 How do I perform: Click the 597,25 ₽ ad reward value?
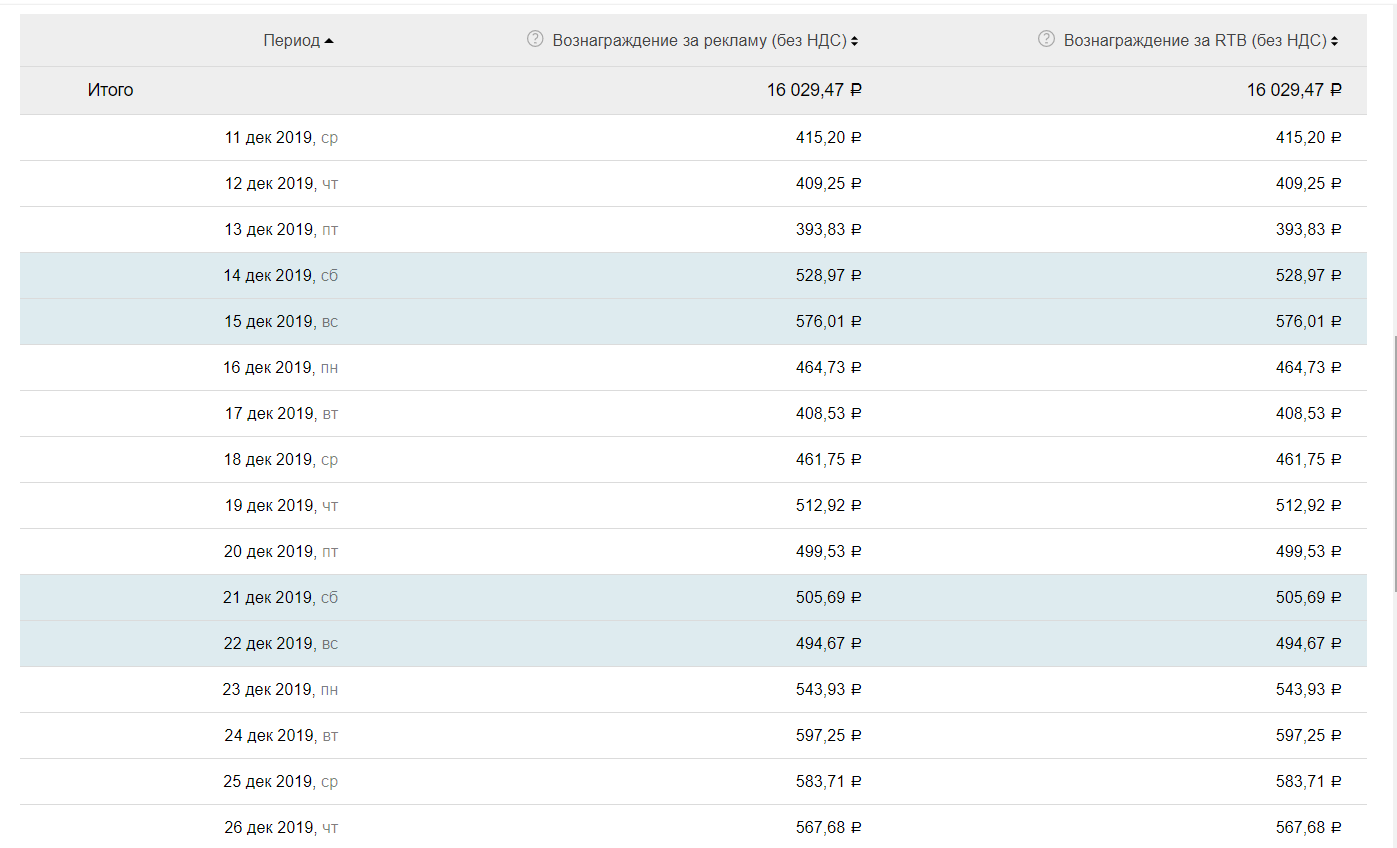point(828,736)
